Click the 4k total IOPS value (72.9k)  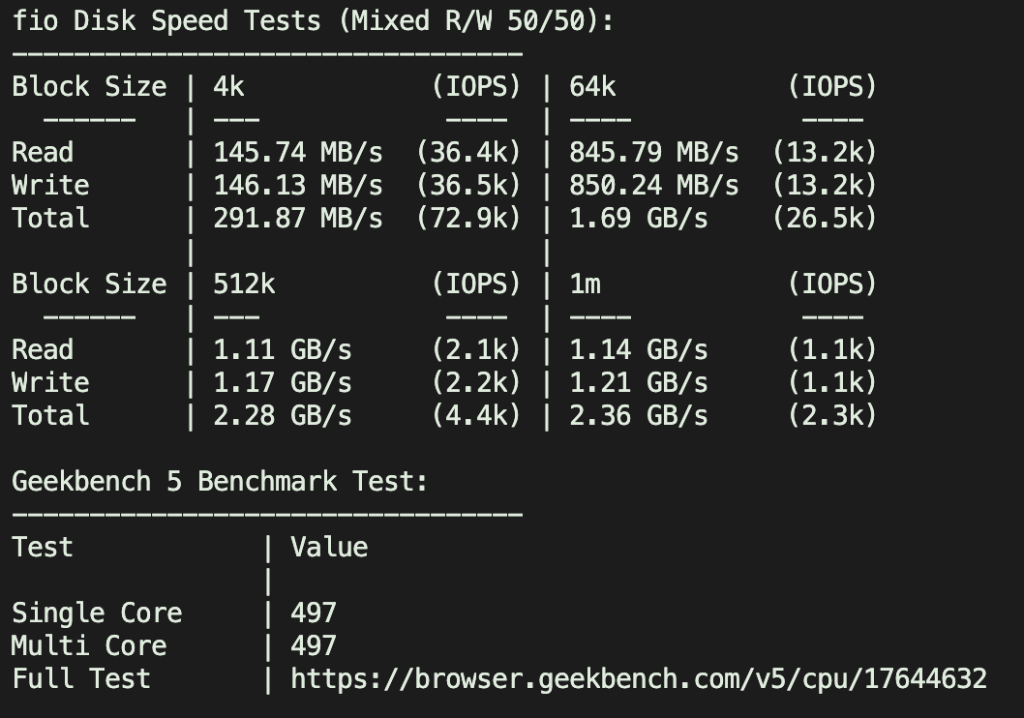point(468,218)
